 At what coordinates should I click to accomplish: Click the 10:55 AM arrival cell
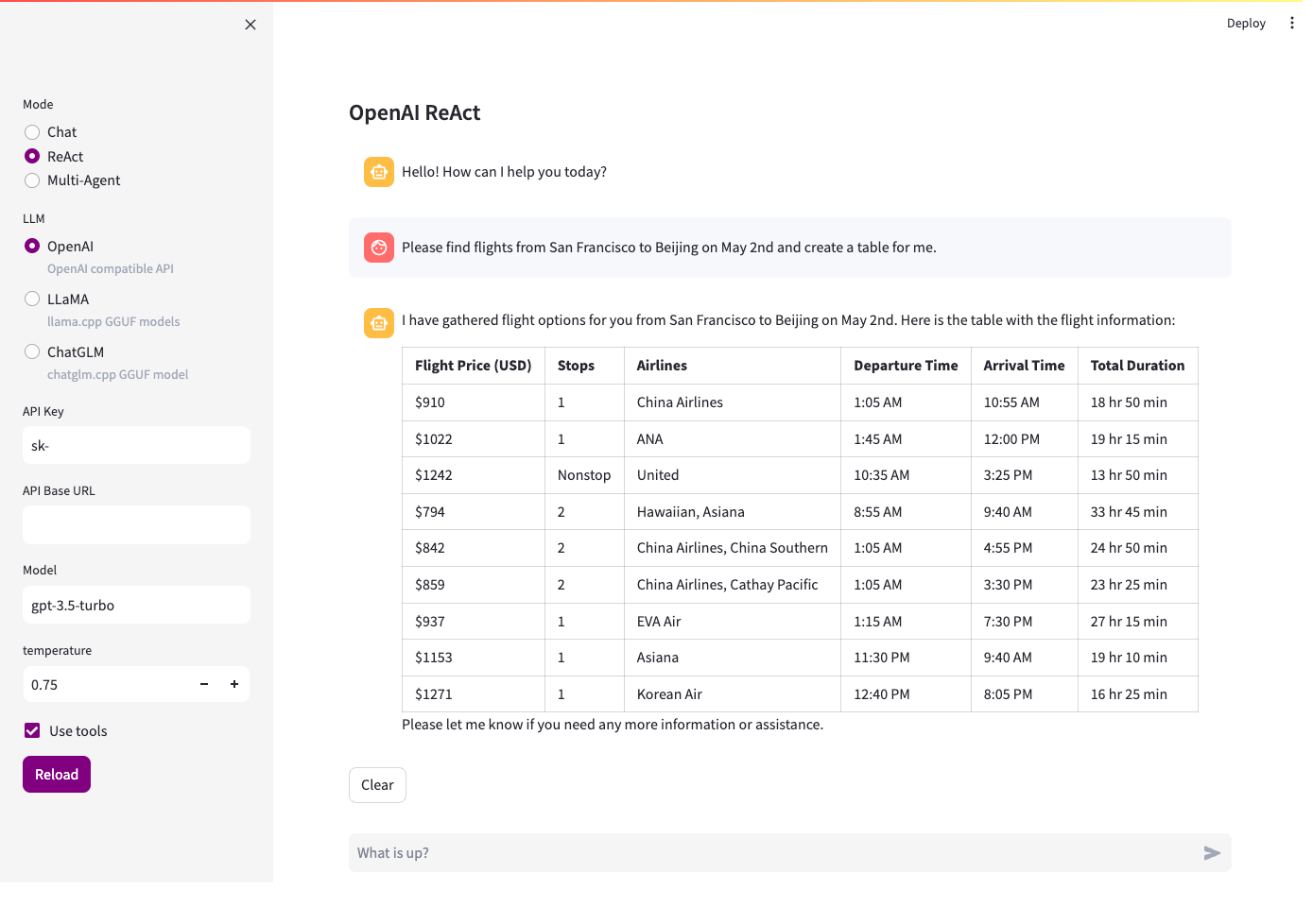coord(1025,402)
